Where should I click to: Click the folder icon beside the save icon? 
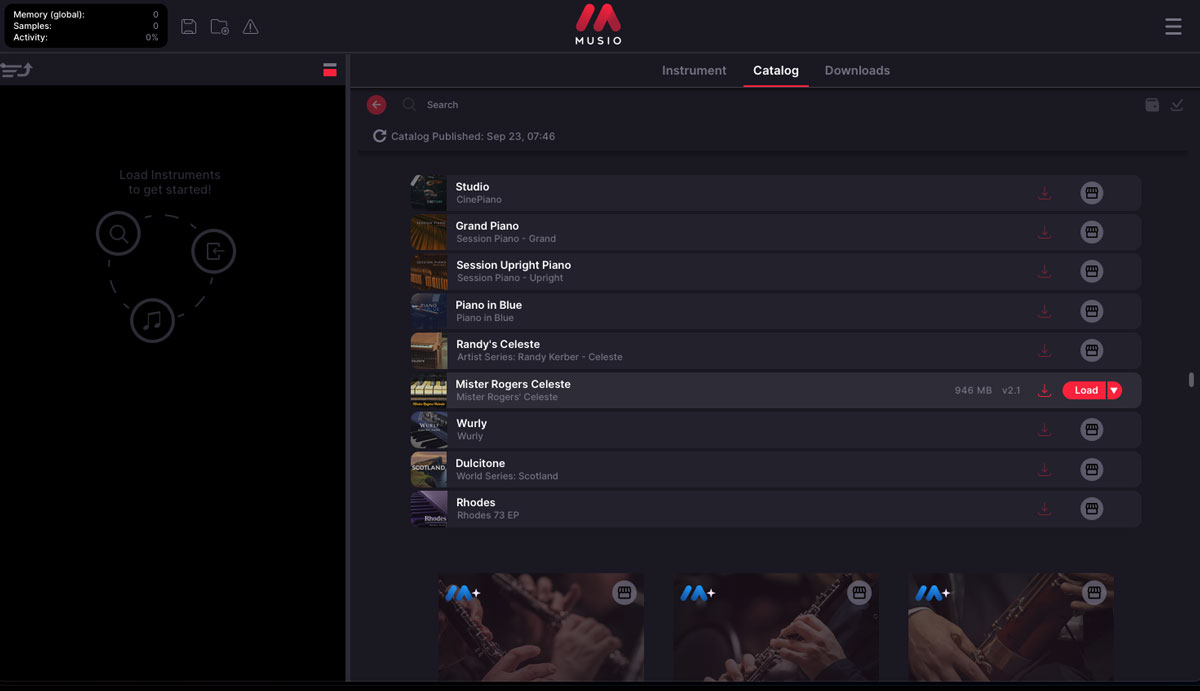pos(219,27)
